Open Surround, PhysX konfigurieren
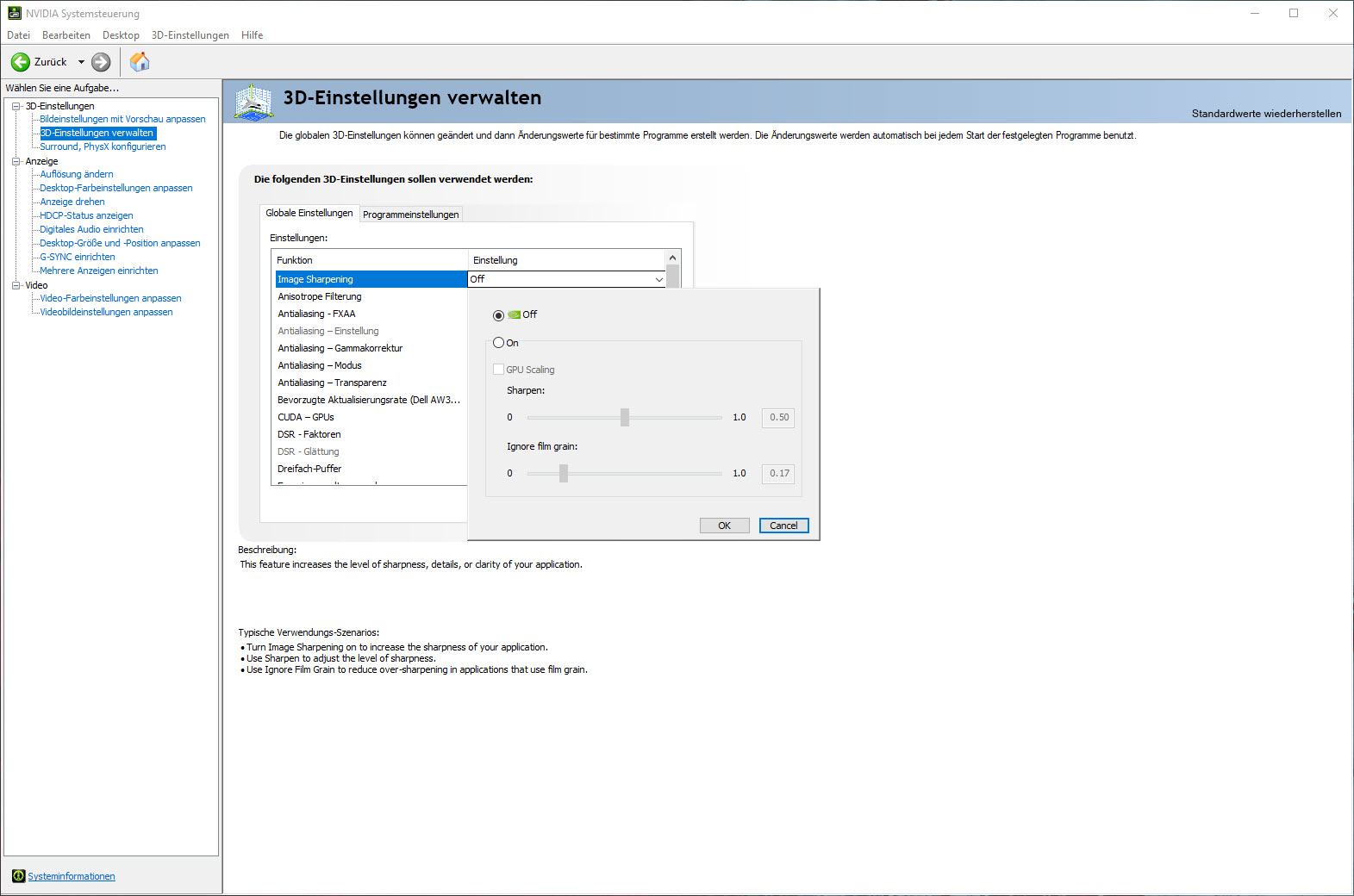This screenshot has height=896, width=1354. click(x=103, y=146)
